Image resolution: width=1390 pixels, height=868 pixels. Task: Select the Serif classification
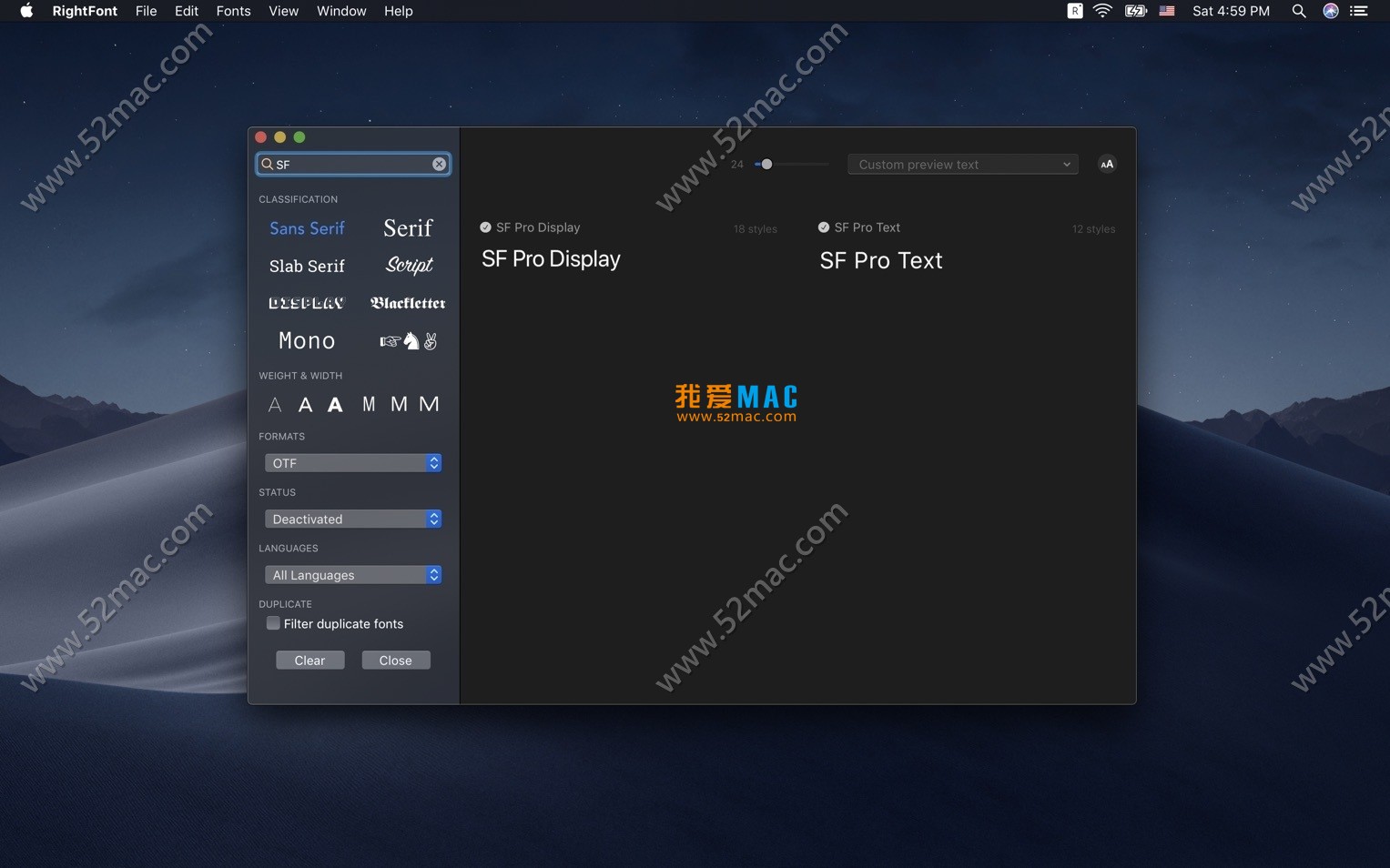408,228
